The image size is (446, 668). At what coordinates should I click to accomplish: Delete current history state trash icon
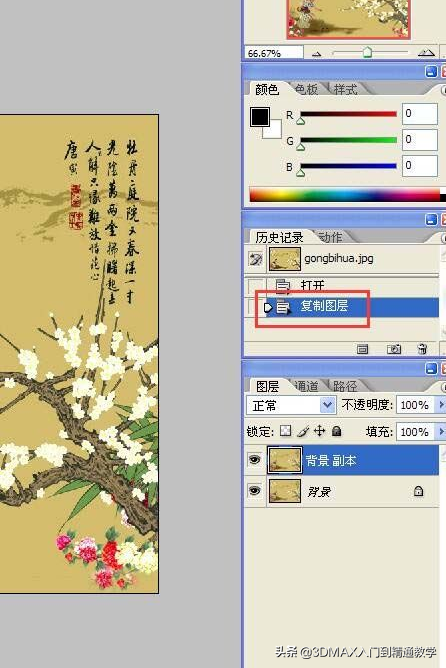point(422,349)
